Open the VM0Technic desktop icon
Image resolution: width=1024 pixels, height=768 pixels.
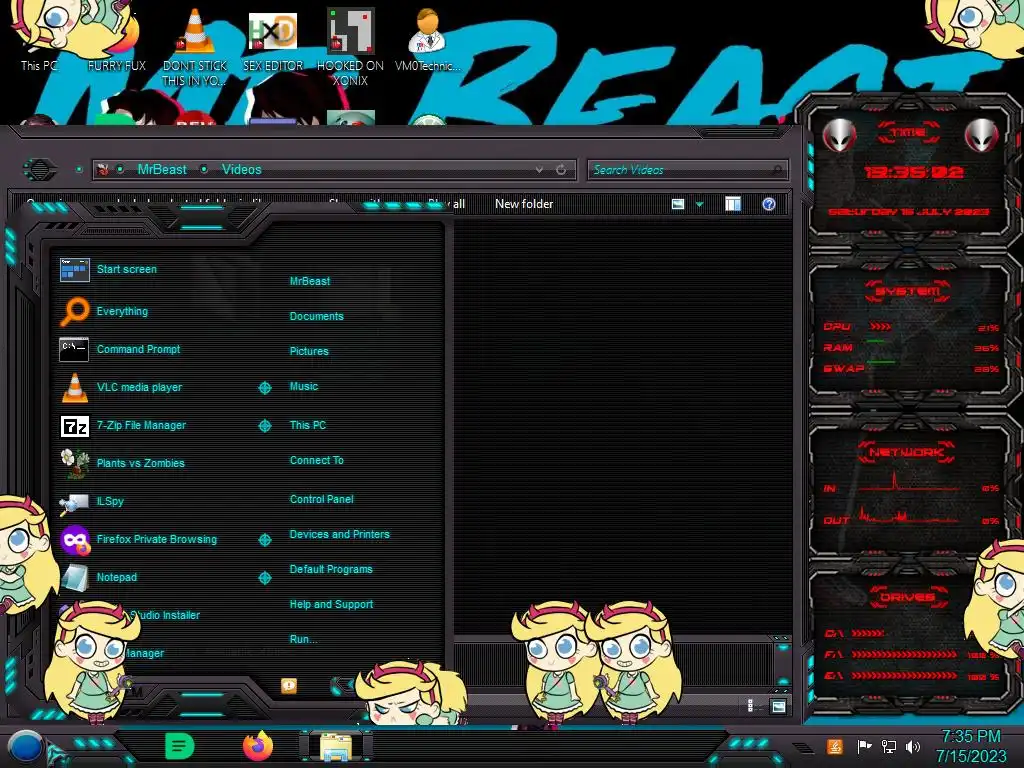(x=428, y=39)
